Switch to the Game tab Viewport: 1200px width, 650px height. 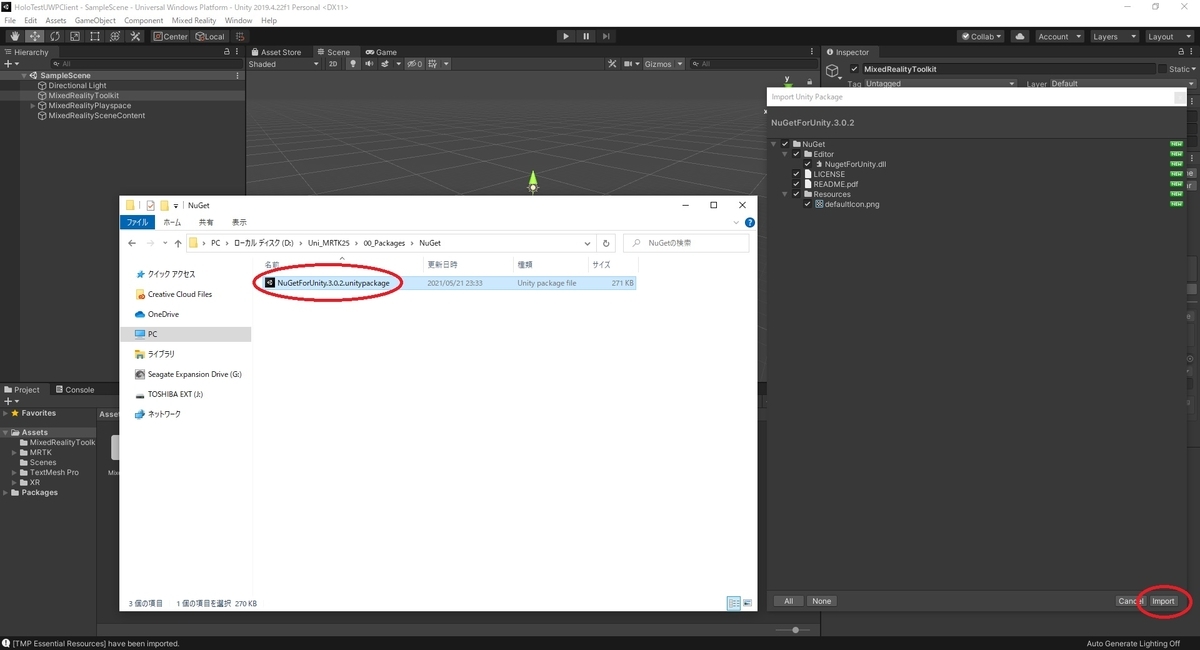[381, 52]
